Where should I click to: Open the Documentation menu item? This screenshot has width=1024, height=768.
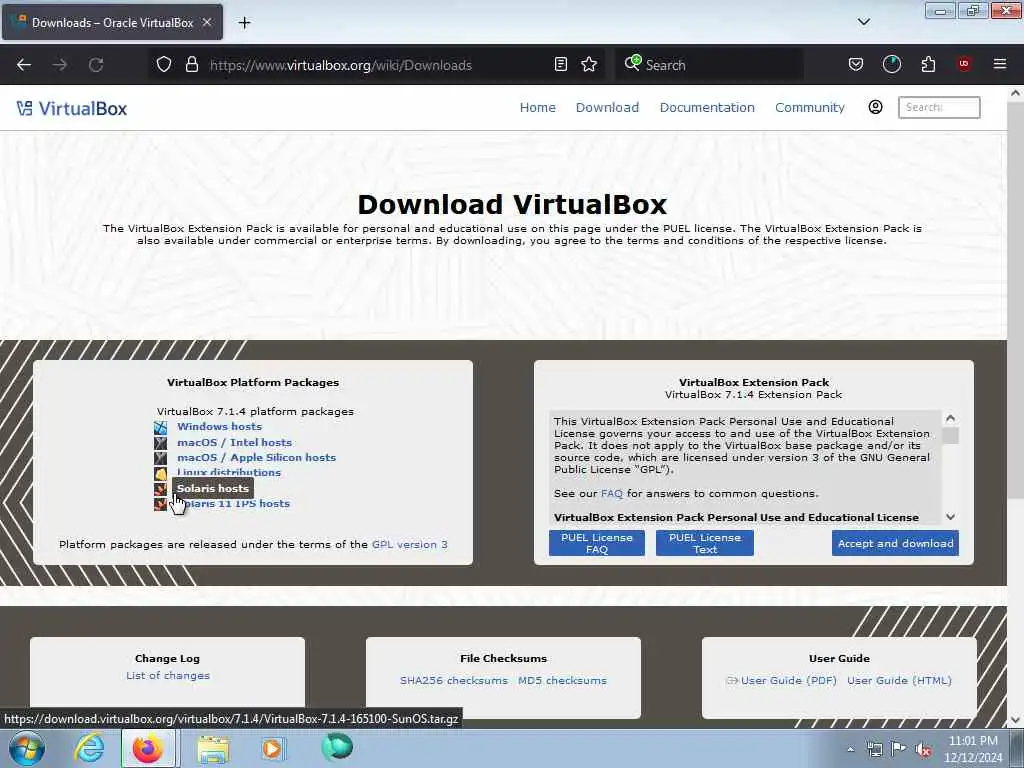point(707,108)
